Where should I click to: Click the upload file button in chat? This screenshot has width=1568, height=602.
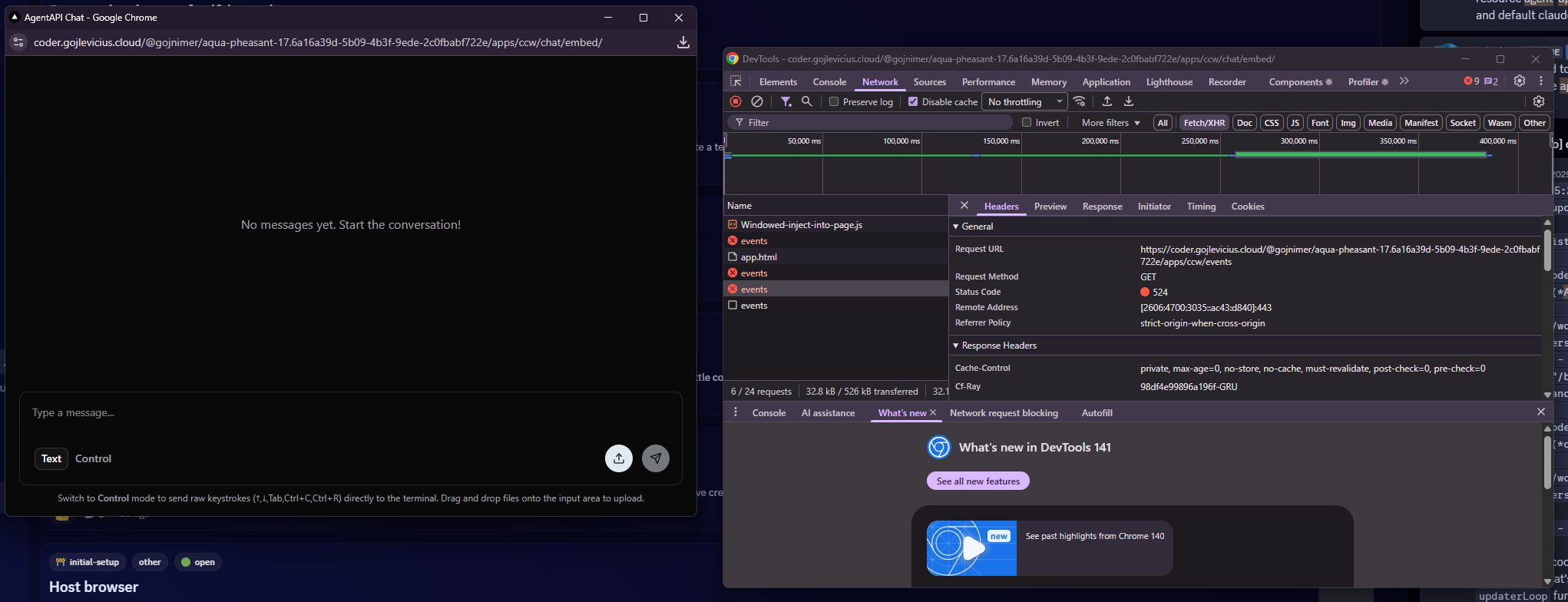click(619, 458)
